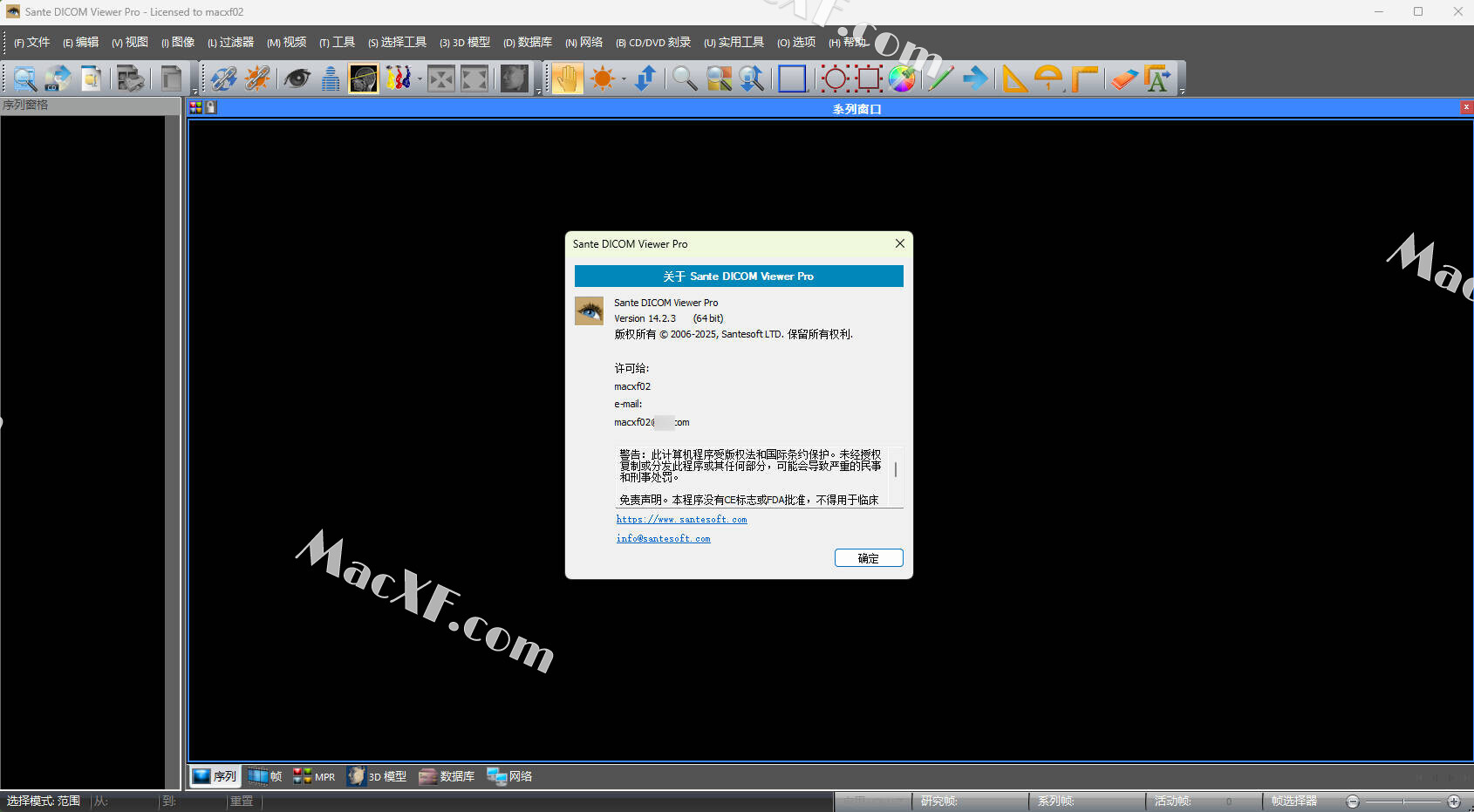Click the blue link synchronize icon
The image size is (1474, 812).
pyautogui.click(x=223, y=78)
